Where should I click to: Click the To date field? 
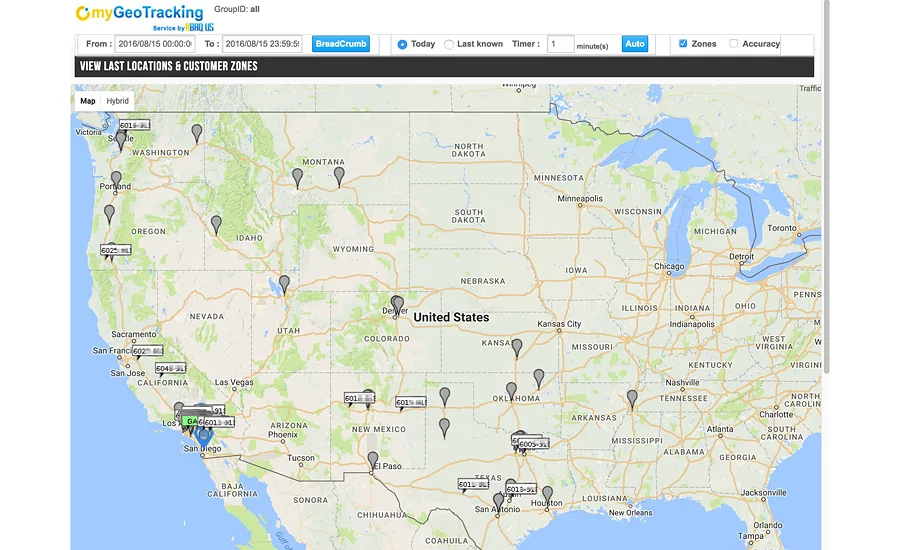click(262, 44)
